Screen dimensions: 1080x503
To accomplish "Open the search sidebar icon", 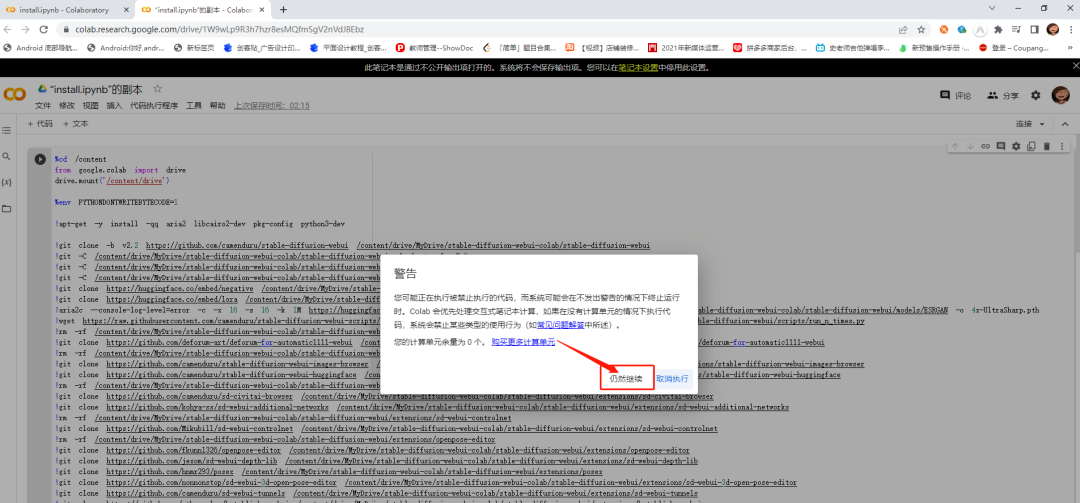I will click(7, 156).
